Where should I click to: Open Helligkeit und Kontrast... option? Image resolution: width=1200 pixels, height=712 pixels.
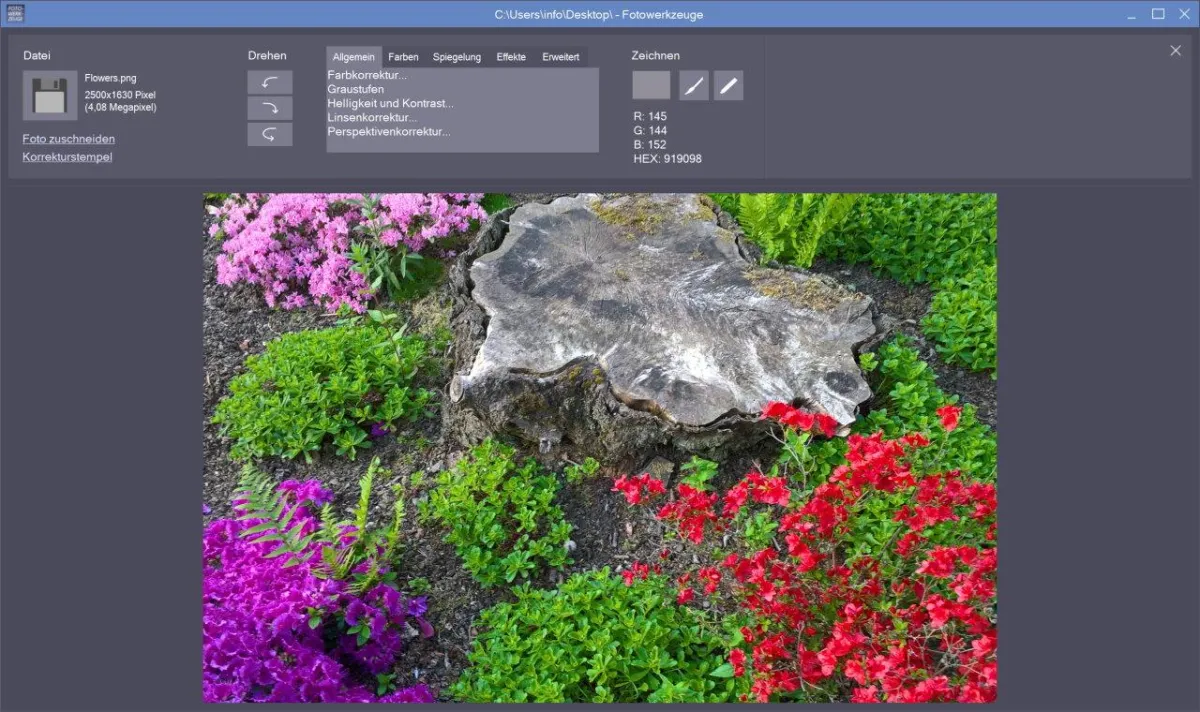[390, 103]
